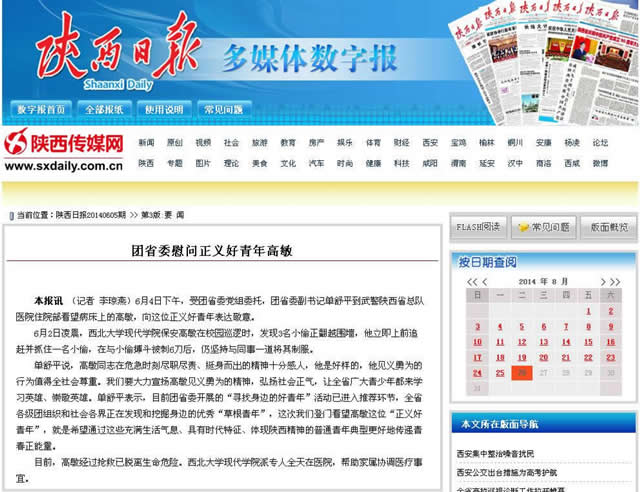Open 渭南 navigation link
Image resolution: width=640 pixels, height=492 pixels.
tap(458, 163)
